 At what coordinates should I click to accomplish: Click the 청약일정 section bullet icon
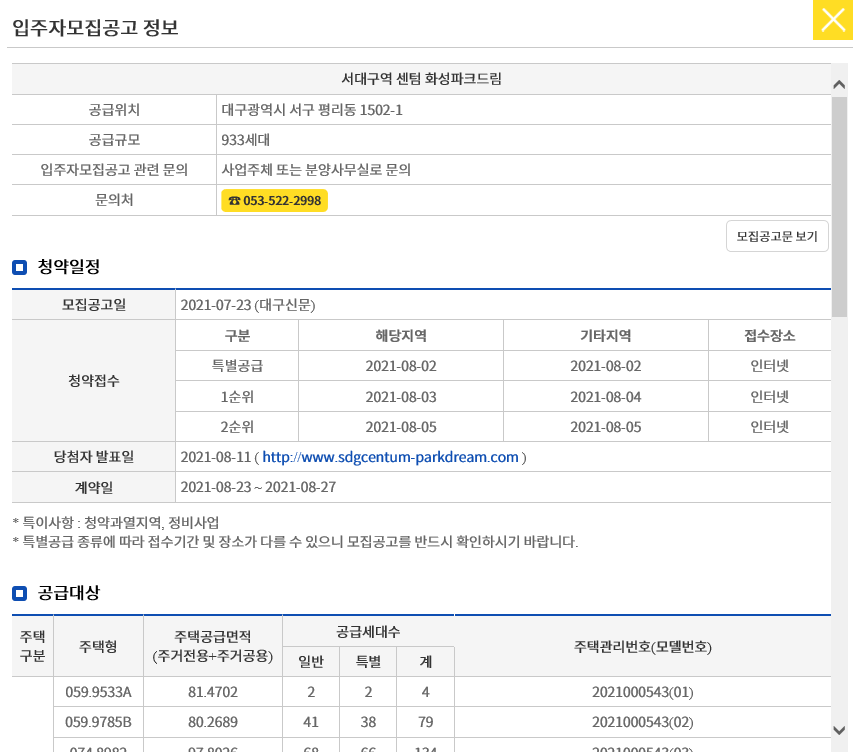tap(19, 267)
